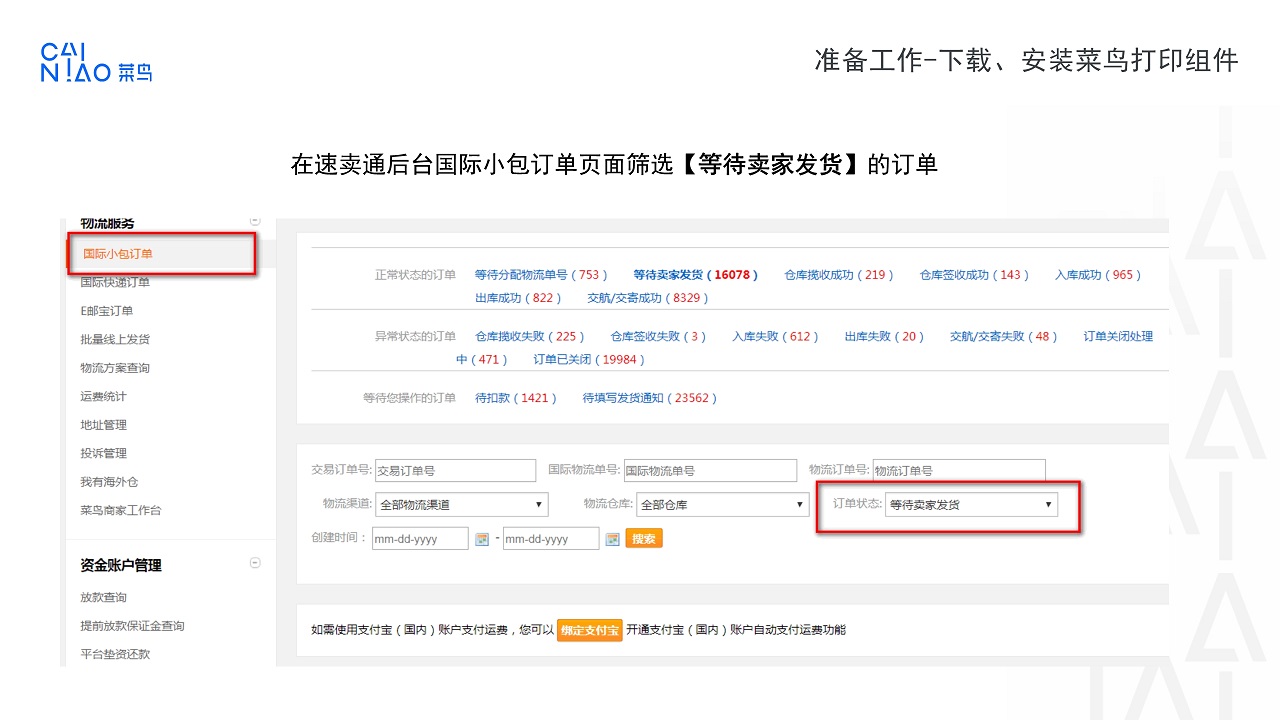Click the orange 搜索 button
The width and height of the screenshot is (1280, 720).
[x=644, y=539]
